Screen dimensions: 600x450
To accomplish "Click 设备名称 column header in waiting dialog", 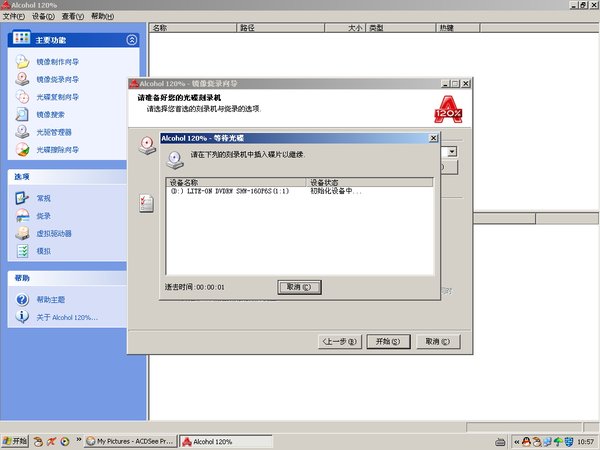I will [236, 182].
